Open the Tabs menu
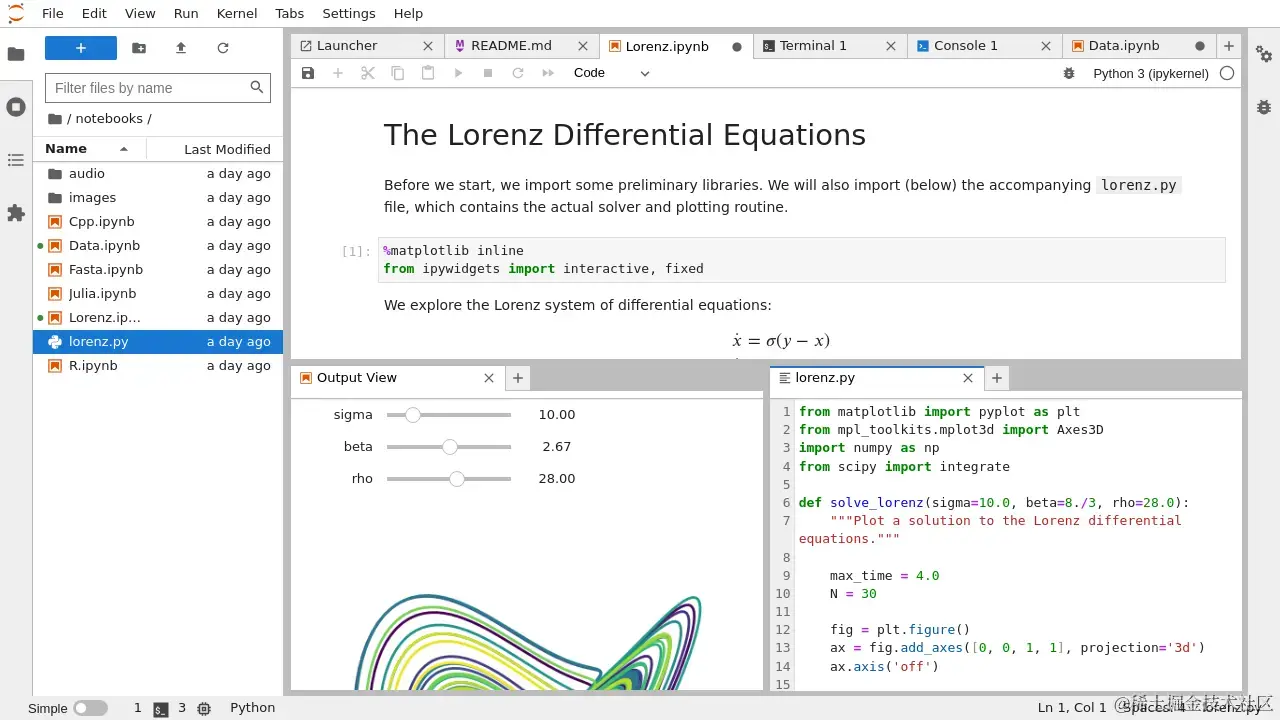 click(x=290, y=13)
